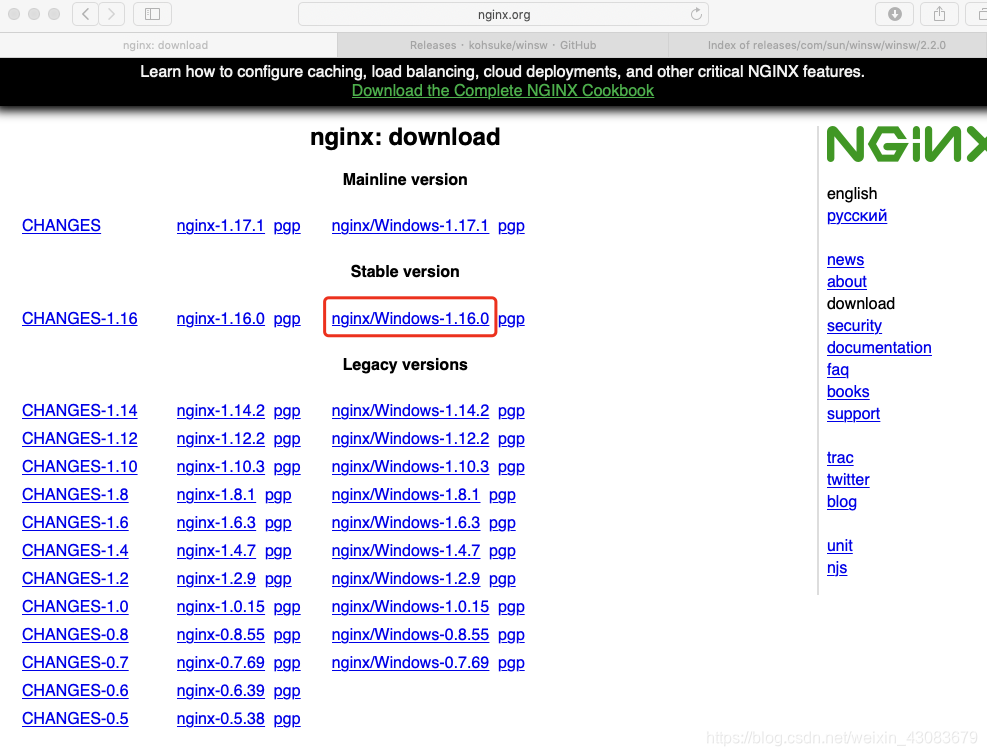Download nginx/Windows-1.4.7
Screen dimensions: 987x756
[x=405, y=550]
